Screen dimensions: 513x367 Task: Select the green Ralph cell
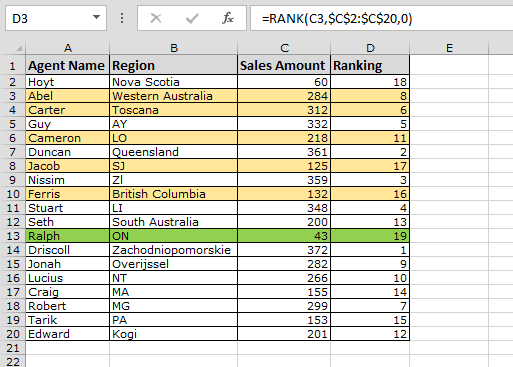point(68,236)
